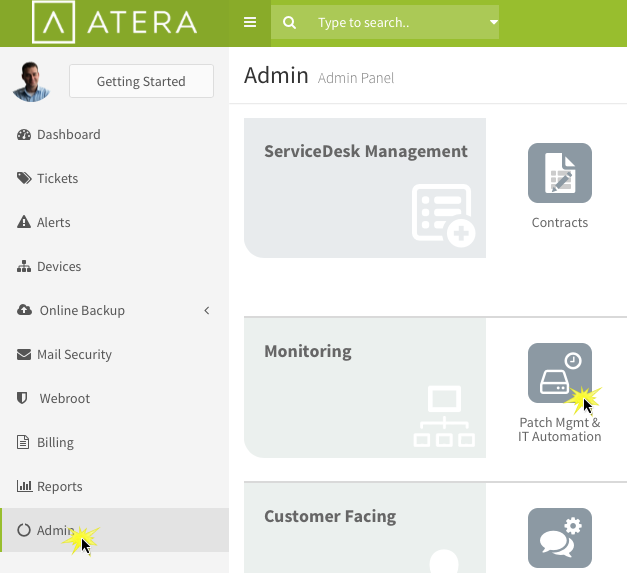Click the magnifying glass search icon
627x573 pixels.
[289, 22]
